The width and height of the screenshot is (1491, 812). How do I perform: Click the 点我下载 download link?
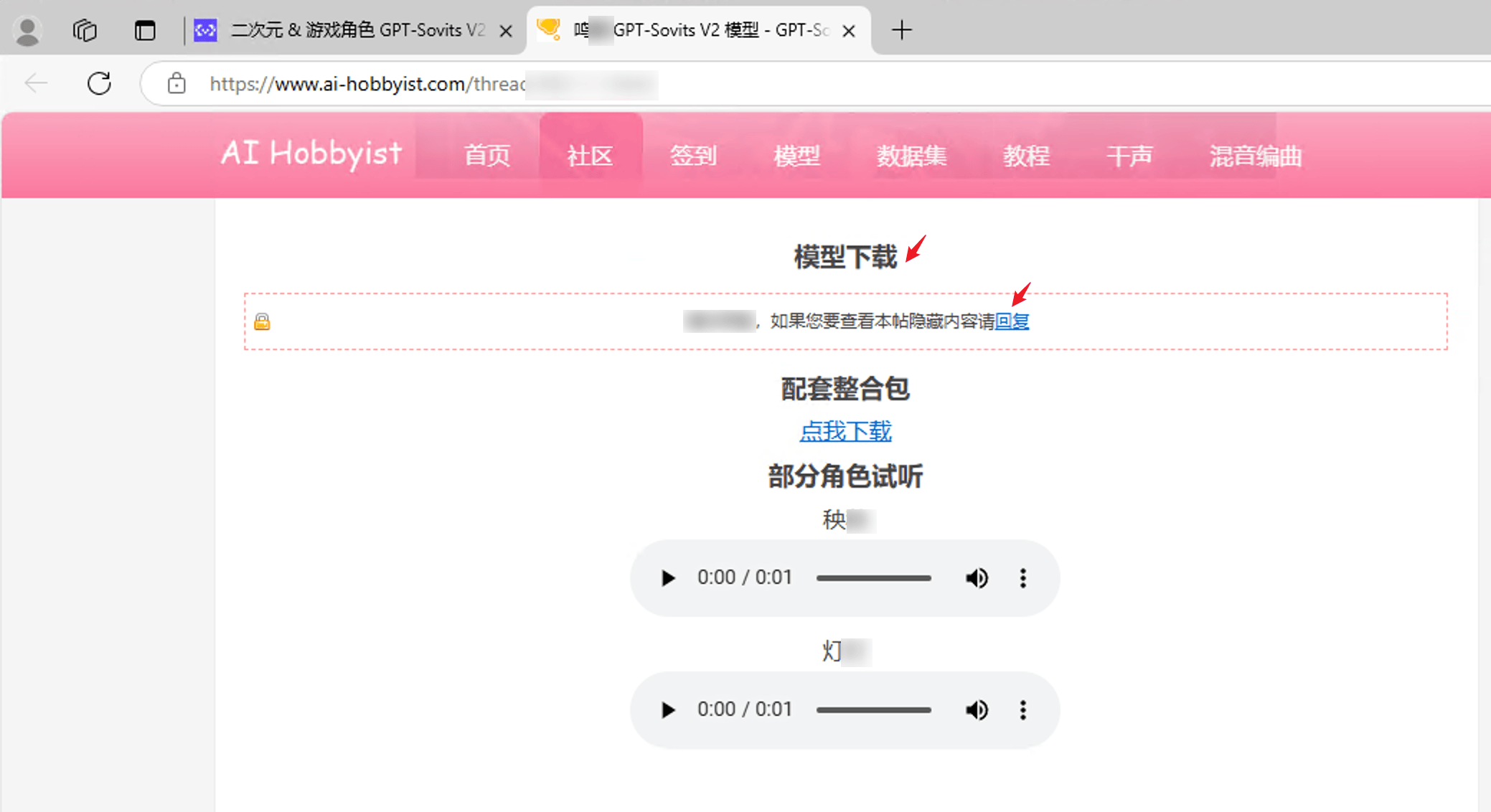(845, 431)
